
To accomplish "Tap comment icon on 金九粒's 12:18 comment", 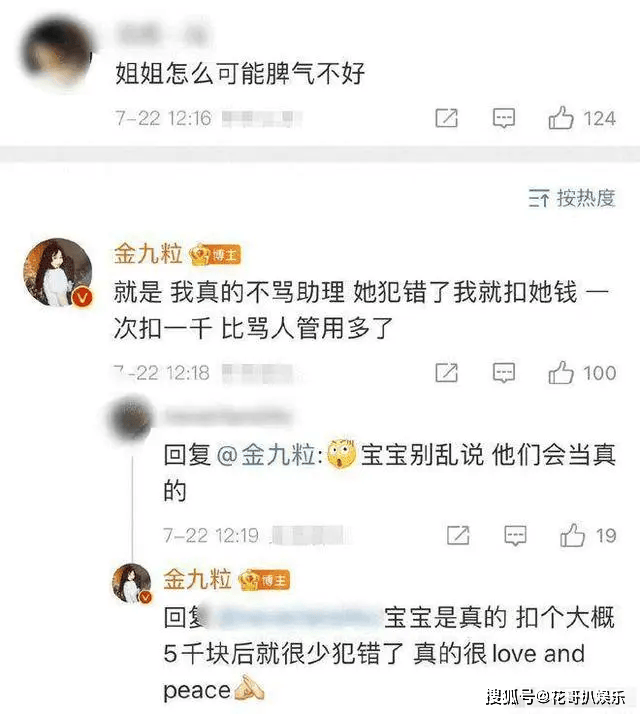I will tap(504, 373).
